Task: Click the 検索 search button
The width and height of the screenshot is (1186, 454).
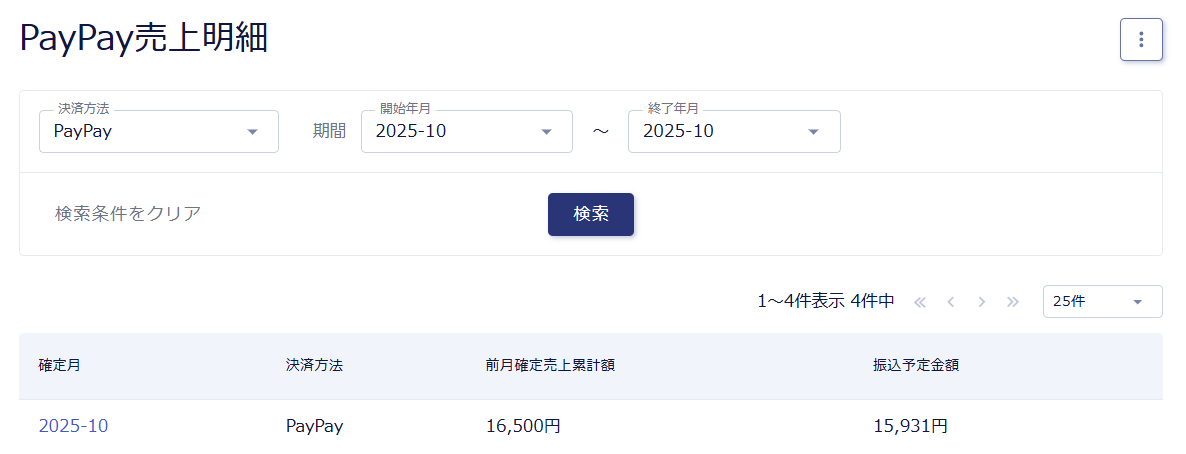Action: [590, 214]
